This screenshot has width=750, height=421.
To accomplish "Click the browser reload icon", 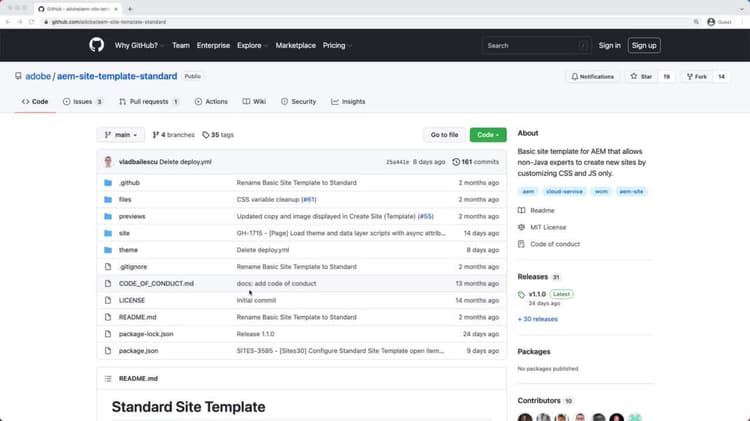I will tap(32, 22).
